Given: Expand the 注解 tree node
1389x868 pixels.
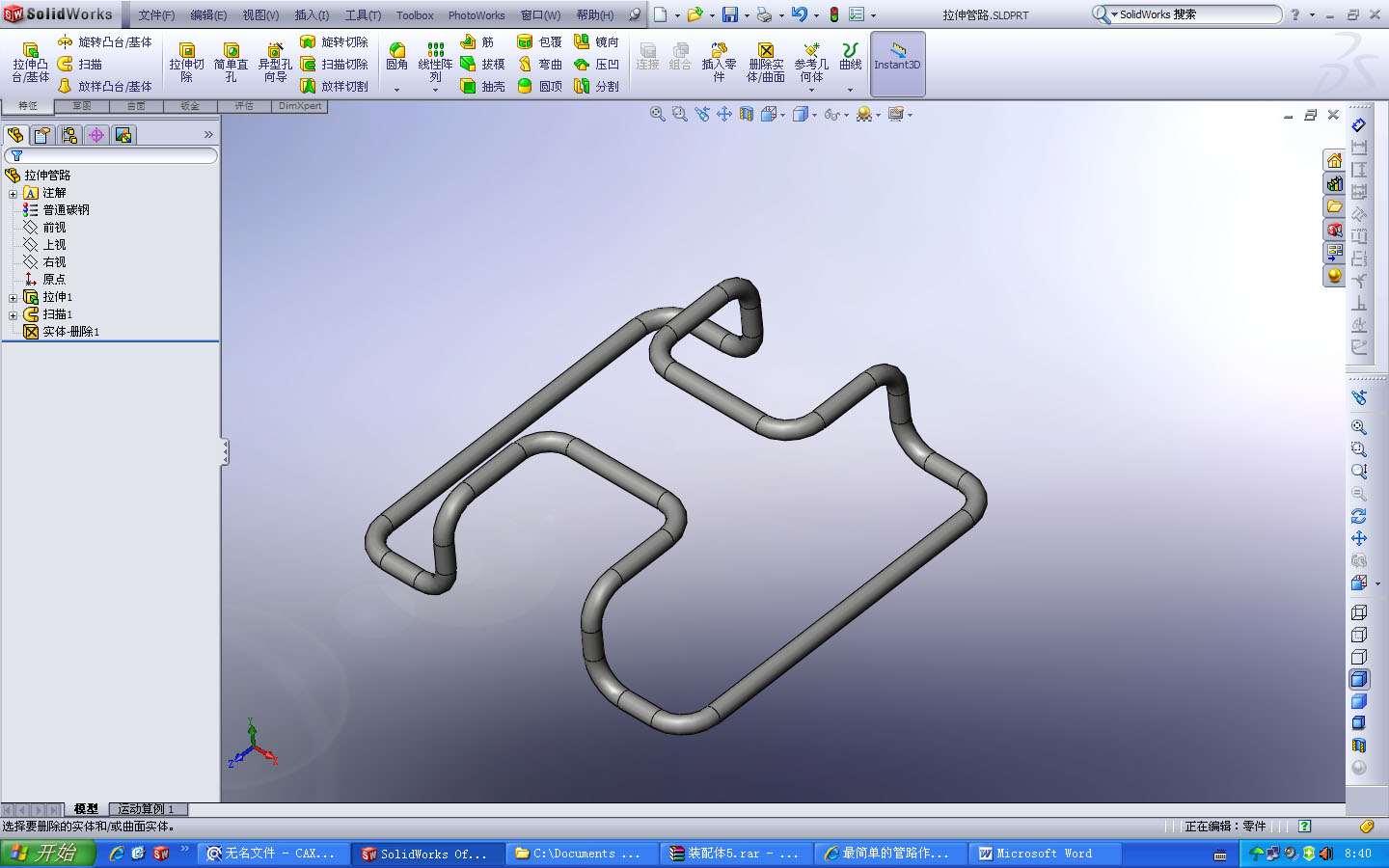Looking at the screenshot, I should tap(14, 194).
